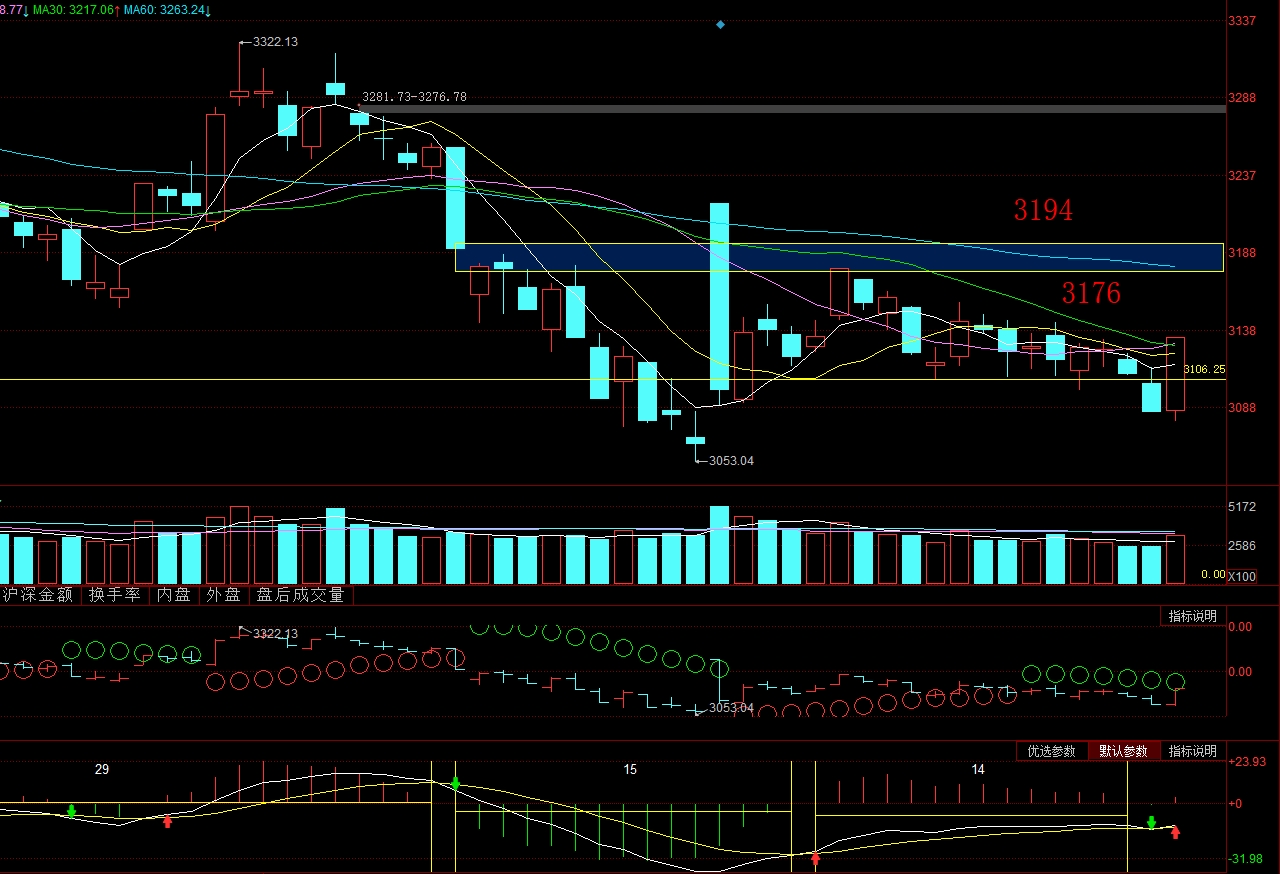Select the 外盘 tab
Screen dimensions: 1280x874
click(223, 594)
